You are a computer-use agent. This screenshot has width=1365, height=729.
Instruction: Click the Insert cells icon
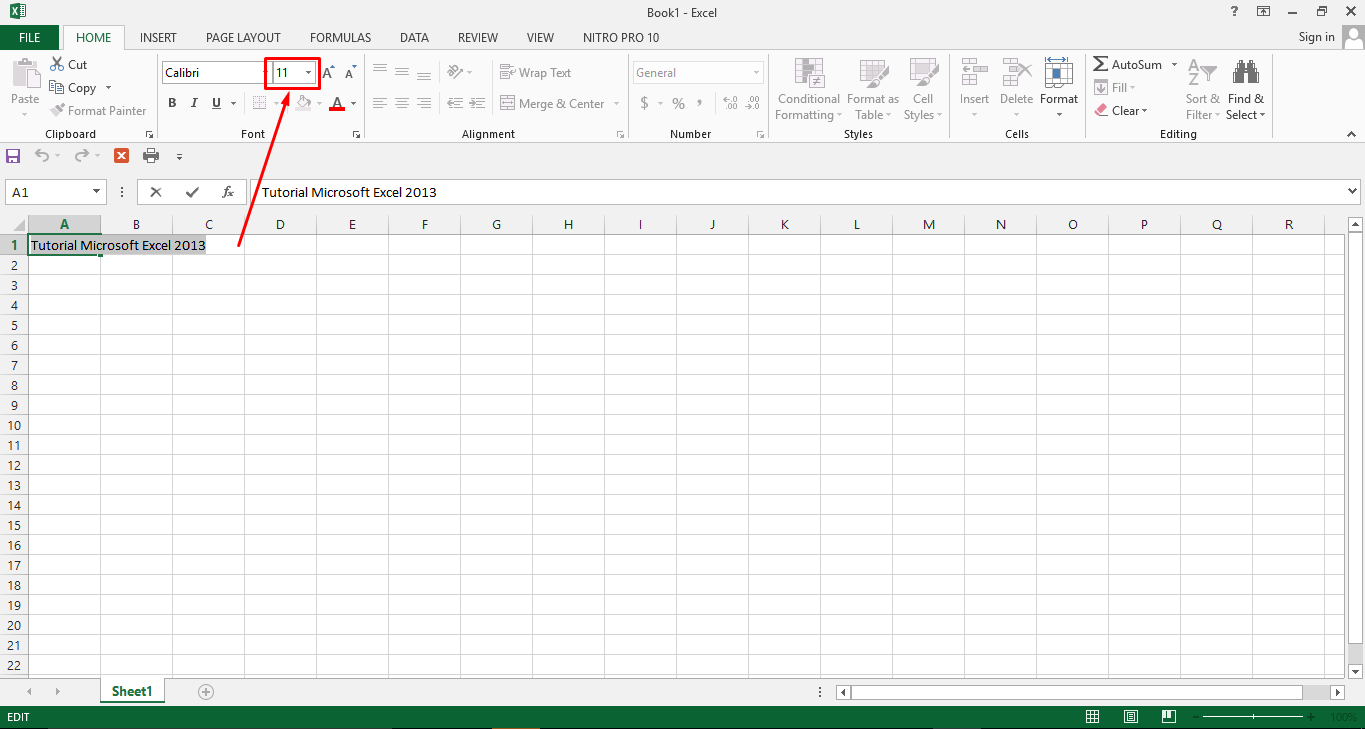(974, 72)
